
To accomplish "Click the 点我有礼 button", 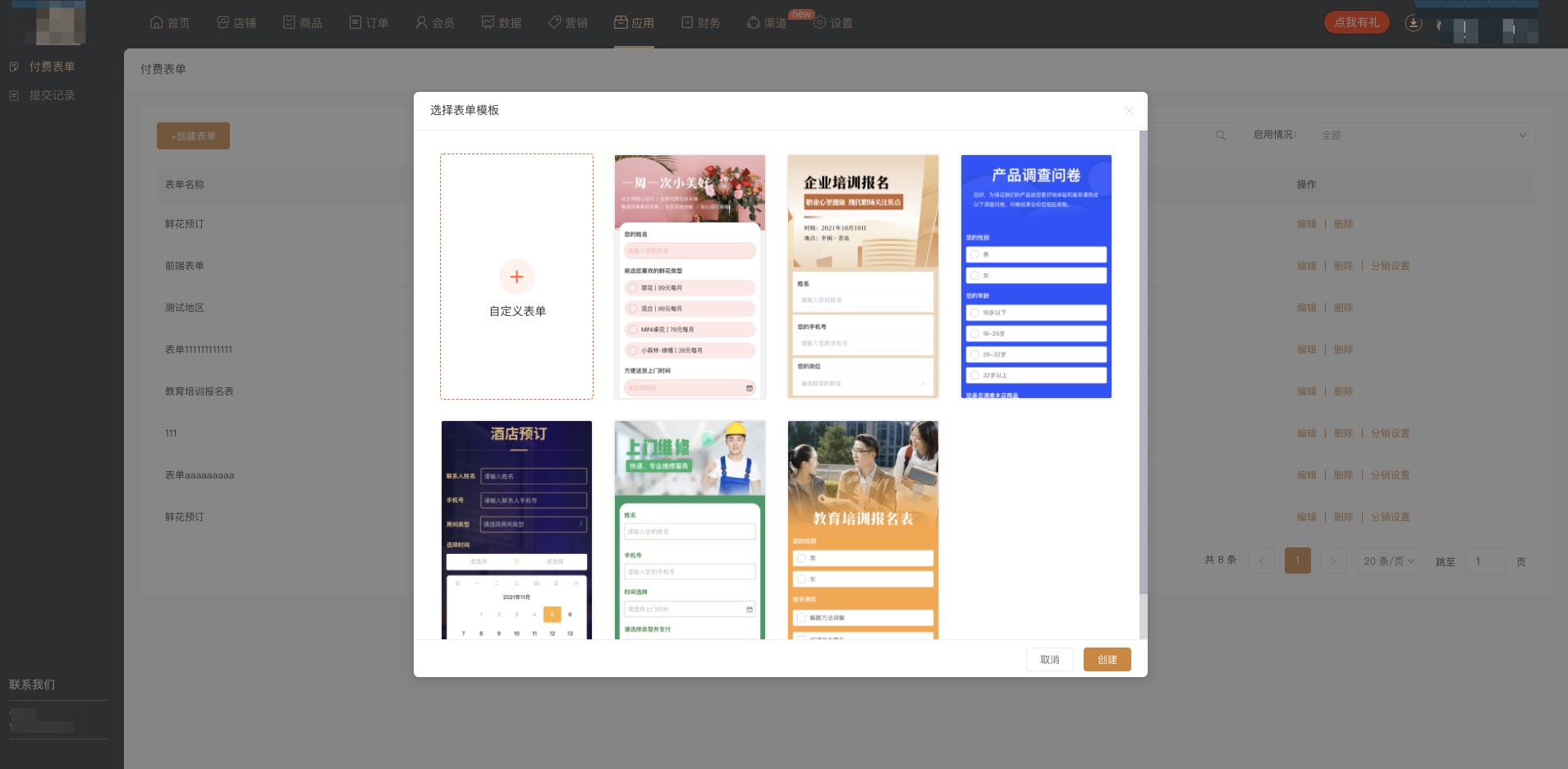I will [1356, 22].
